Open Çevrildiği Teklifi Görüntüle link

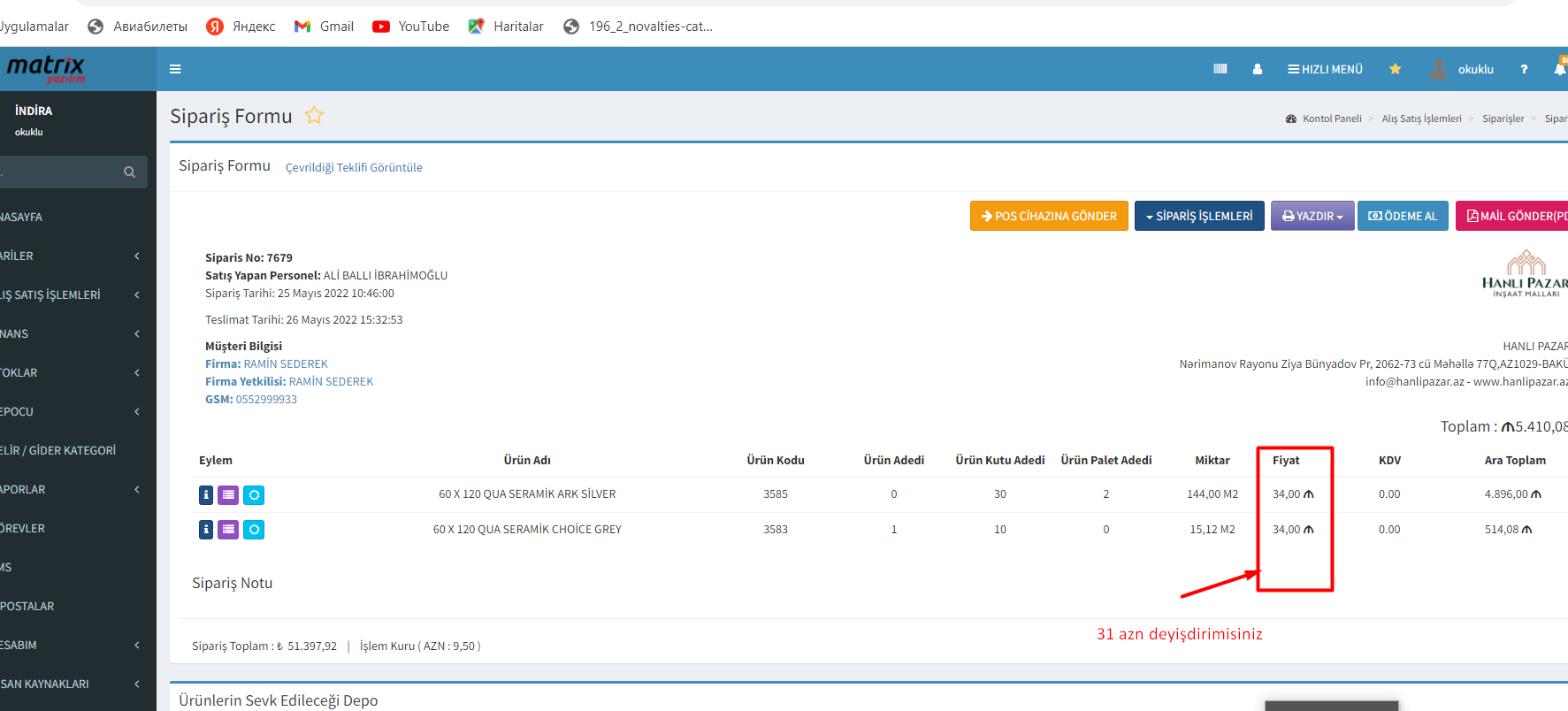[354, 167]
